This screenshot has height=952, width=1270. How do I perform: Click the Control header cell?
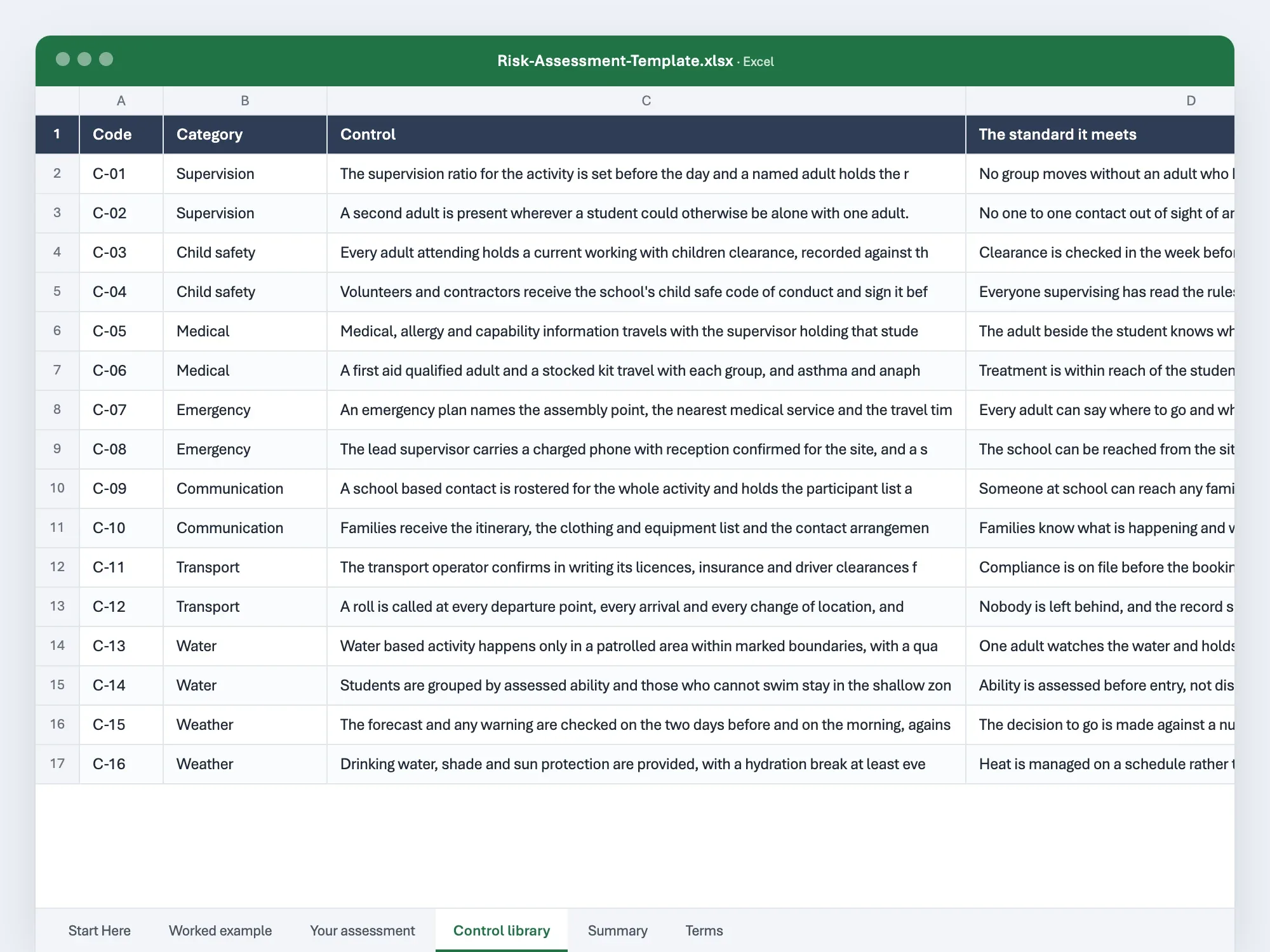point(646,134)
